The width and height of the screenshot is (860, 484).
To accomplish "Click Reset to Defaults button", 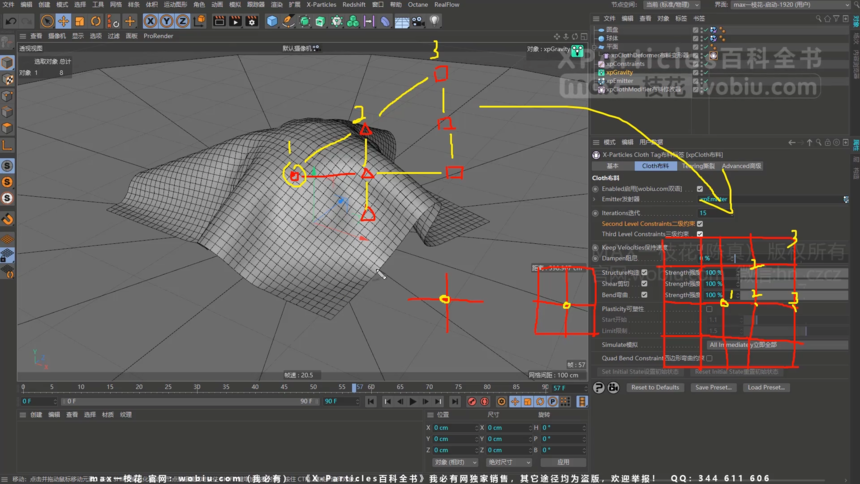I will pos(655,388).
